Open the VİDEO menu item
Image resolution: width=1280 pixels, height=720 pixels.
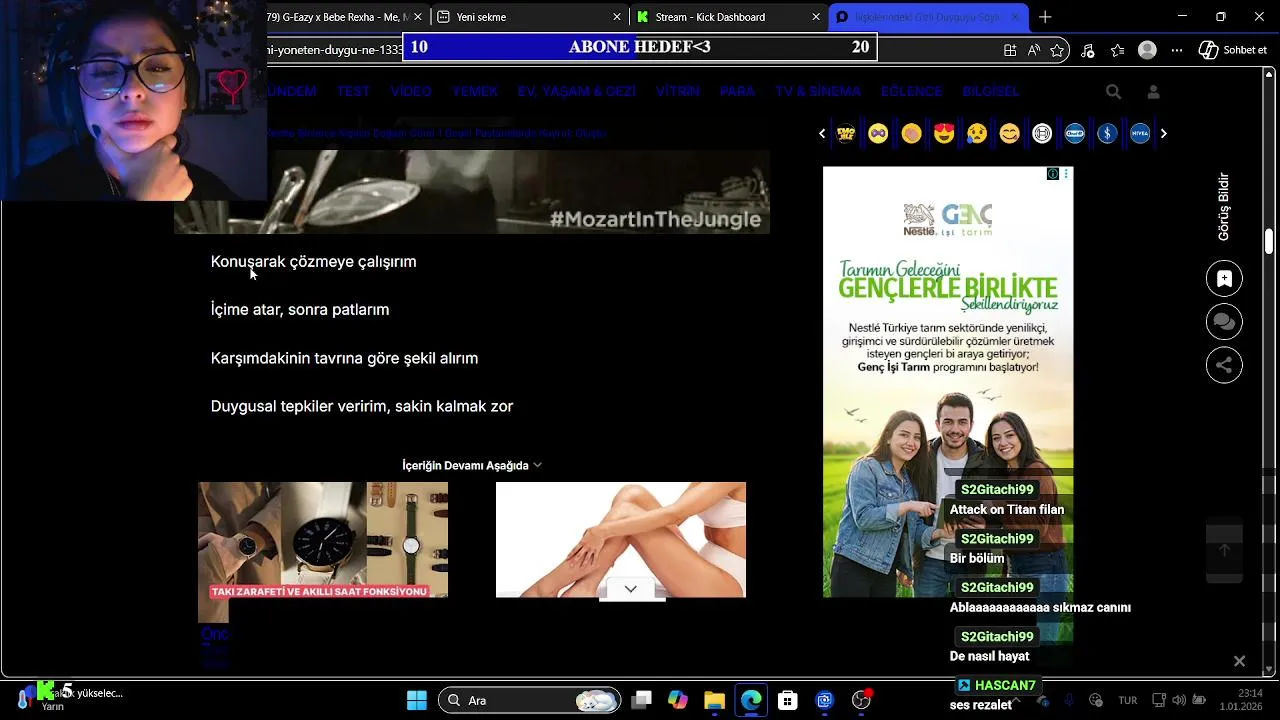pyautogui.click(x=411, y=91)
